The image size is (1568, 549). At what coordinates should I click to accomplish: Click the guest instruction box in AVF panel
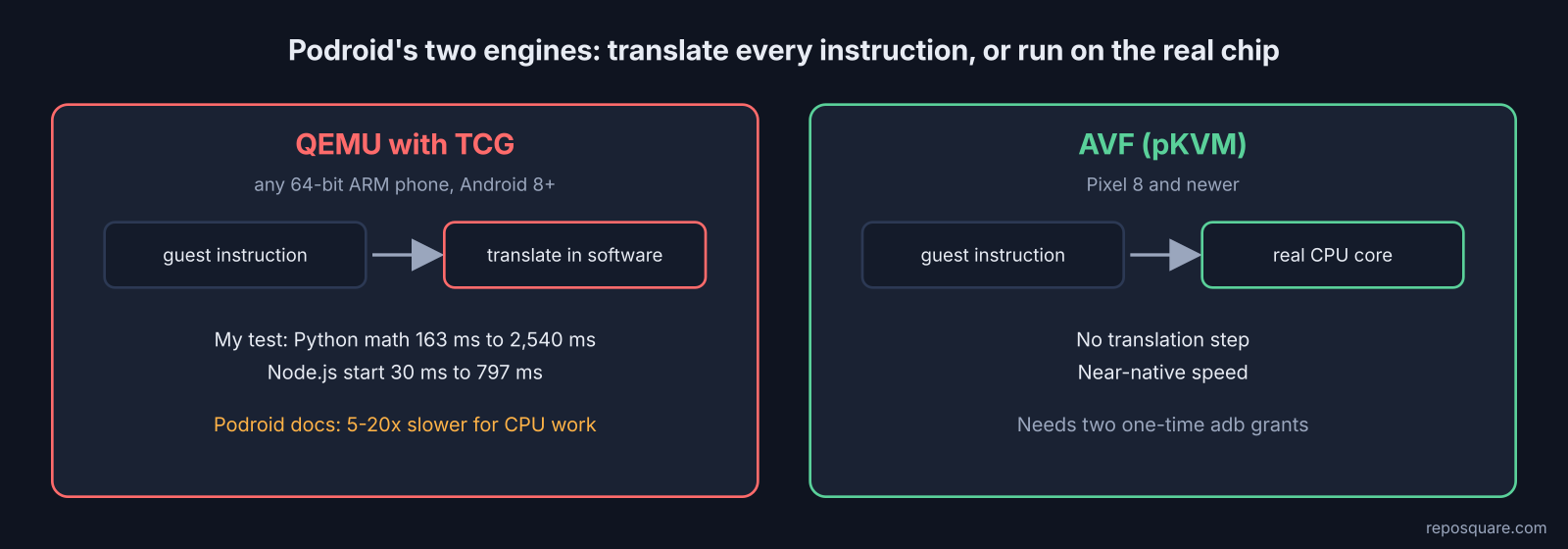pyautogui.click(x=993, y=255)
